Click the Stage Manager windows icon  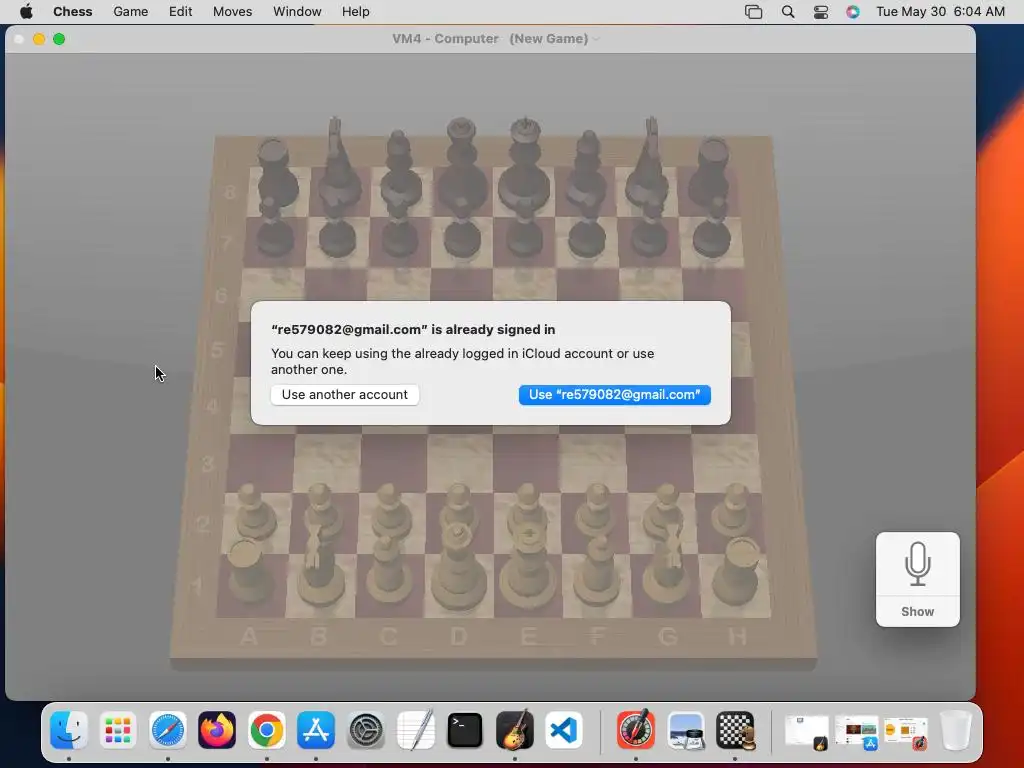(754, 12)
